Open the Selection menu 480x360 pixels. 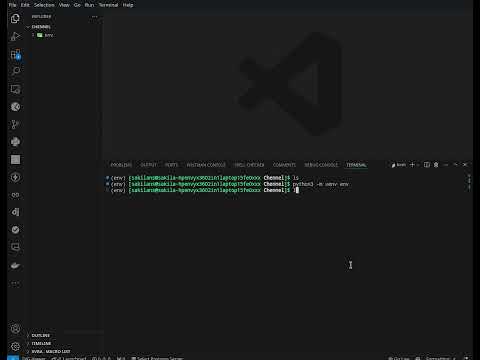pos(44,5)
